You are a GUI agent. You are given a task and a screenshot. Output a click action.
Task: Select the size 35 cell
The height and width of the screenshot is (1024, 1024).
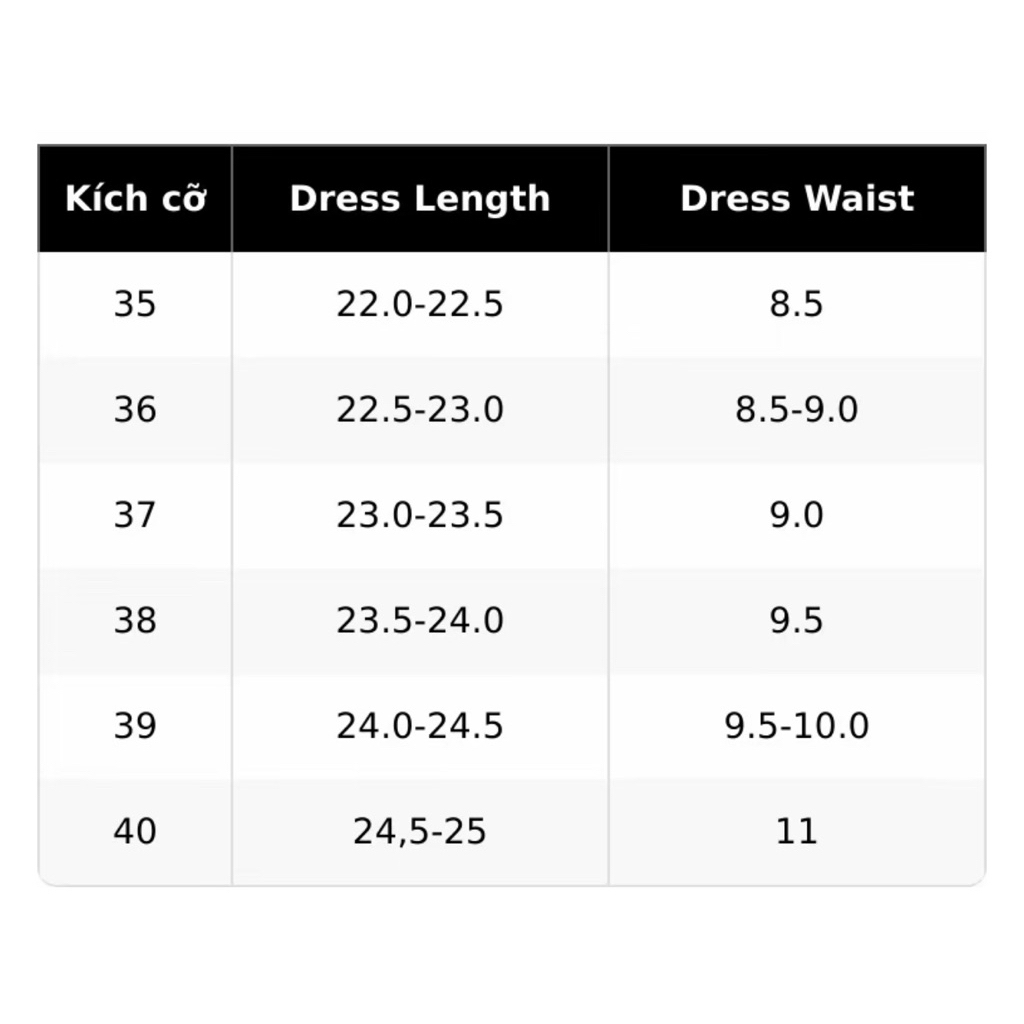pos(135,304)
